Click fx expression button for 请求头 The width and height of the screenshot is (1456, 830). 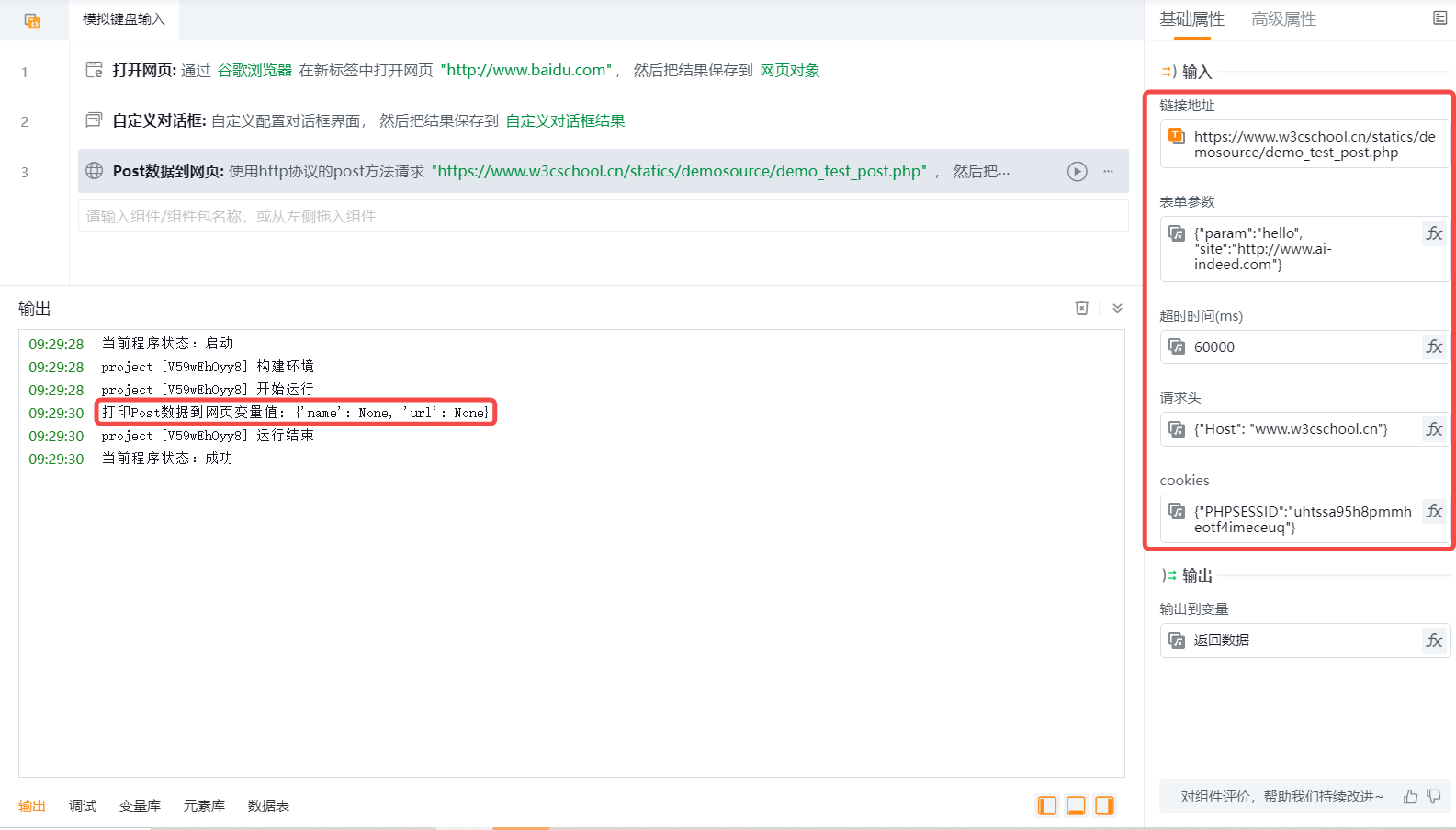pyautogui.click(x=1434, y=428)
